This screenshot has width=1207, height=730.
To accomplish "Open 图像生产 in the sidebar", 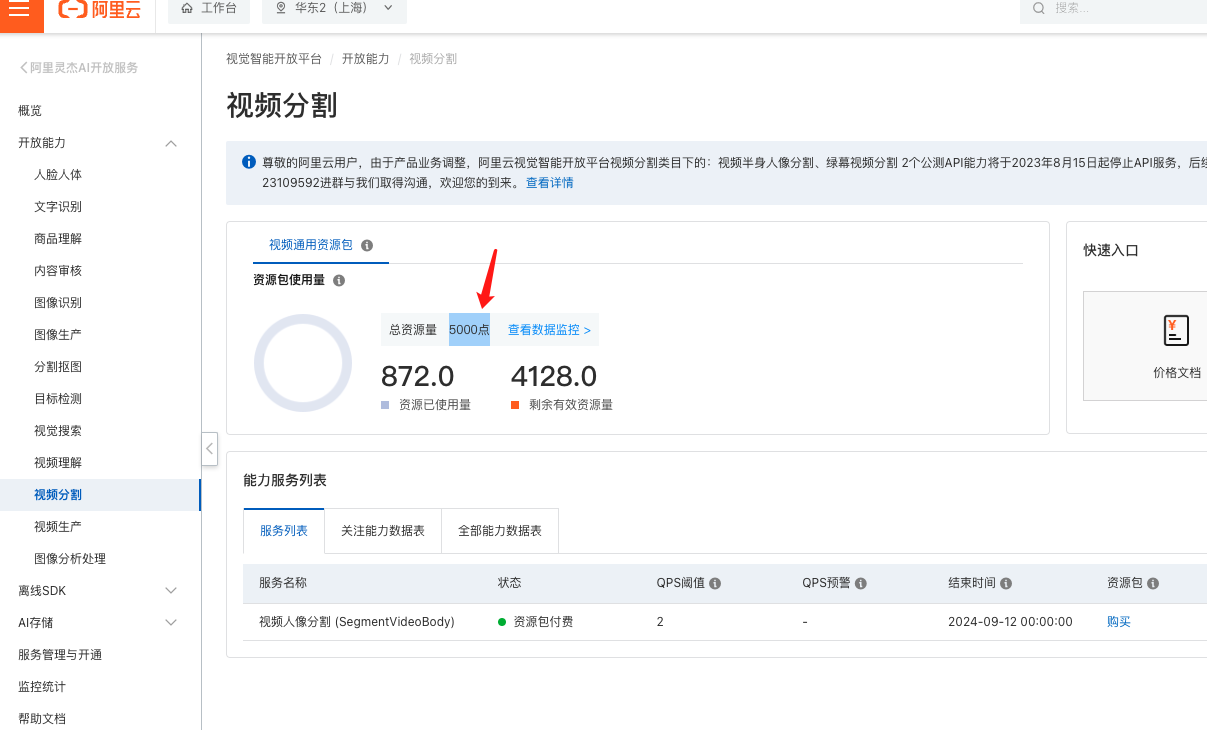I will click(58, 335).
